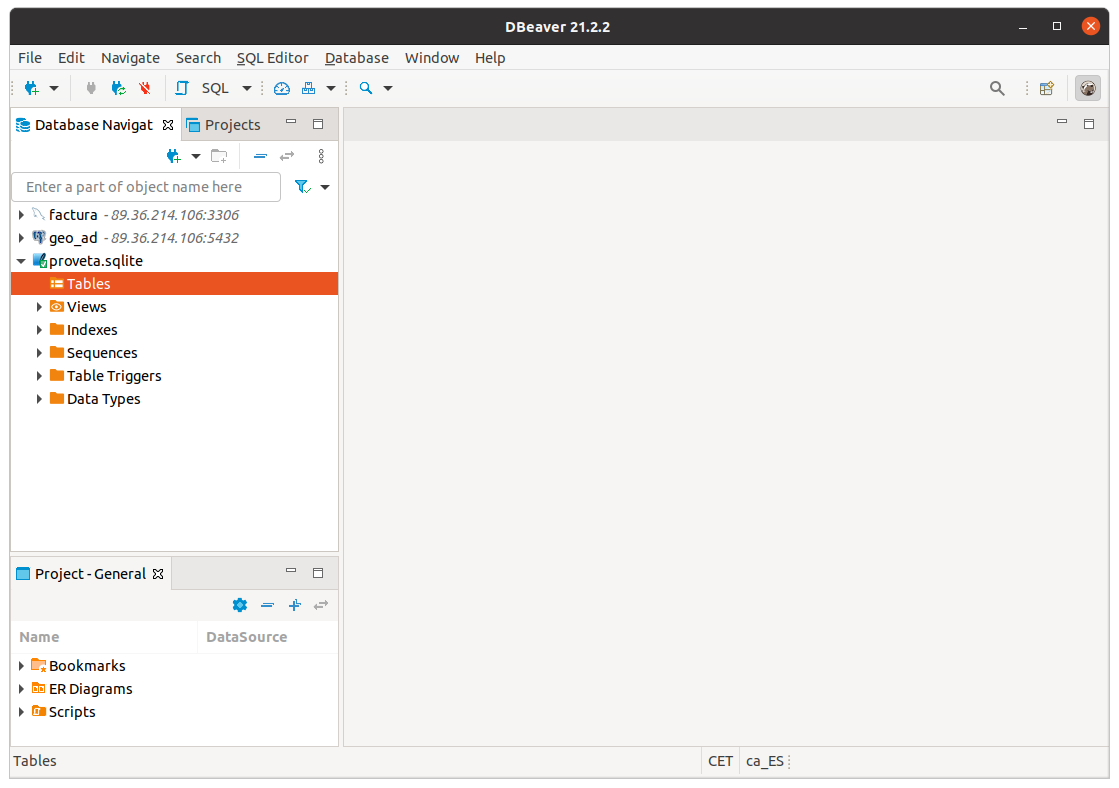Click the blue Project settings gear icon
This screenshot has width=1119, height=788.
tap(239, 605)
